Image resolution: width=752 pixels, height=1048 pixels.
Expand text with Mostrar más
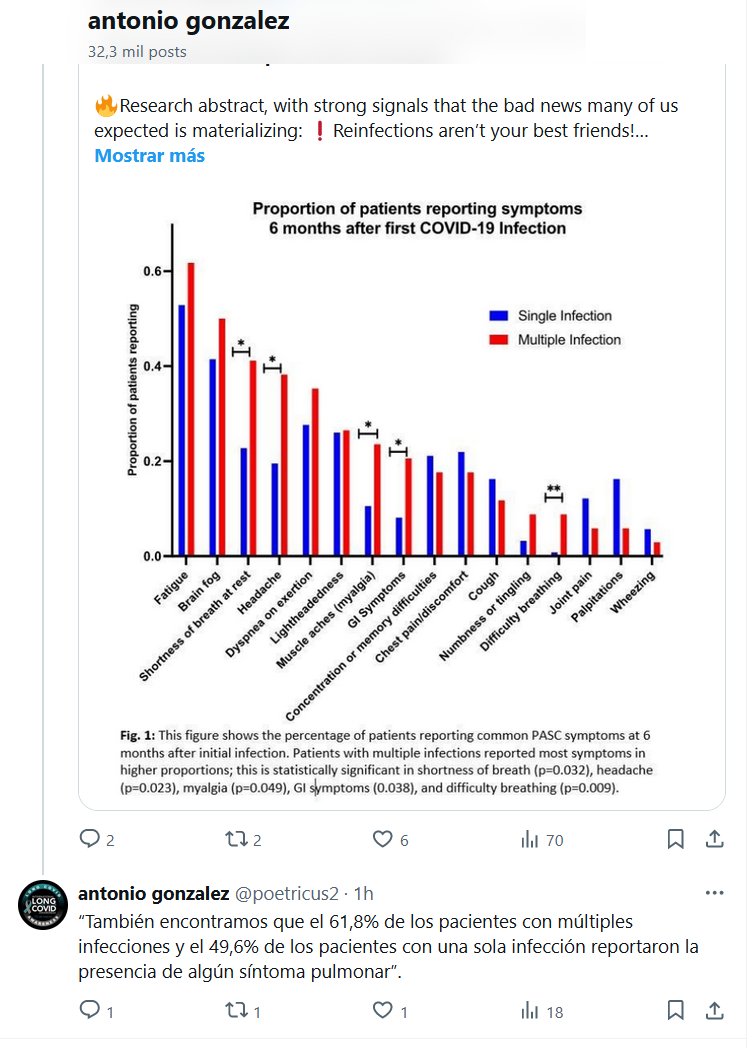point(149,156)
